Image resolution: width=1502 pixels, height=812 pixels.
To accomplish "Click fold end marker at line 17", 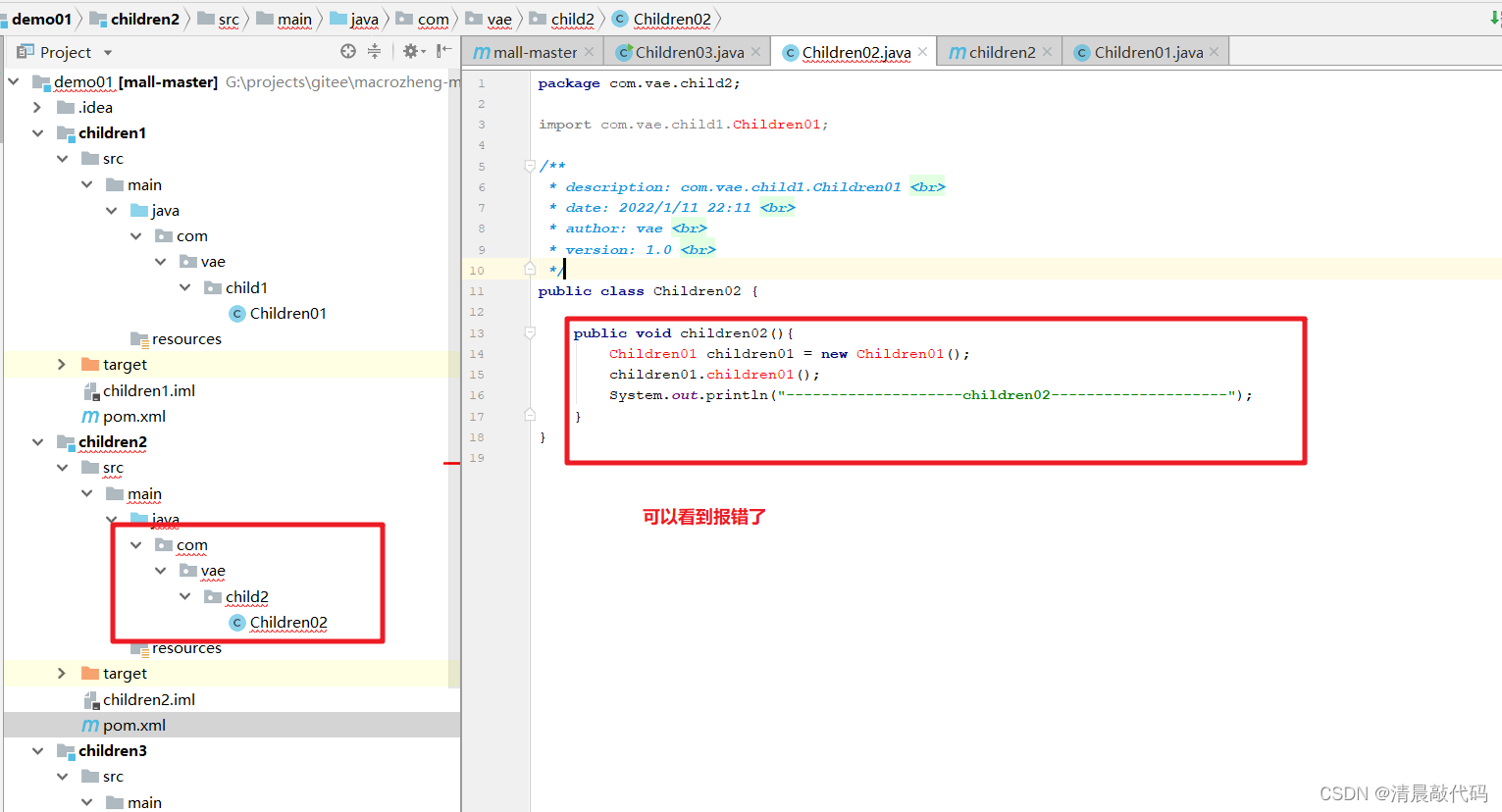I will point(530,415).
